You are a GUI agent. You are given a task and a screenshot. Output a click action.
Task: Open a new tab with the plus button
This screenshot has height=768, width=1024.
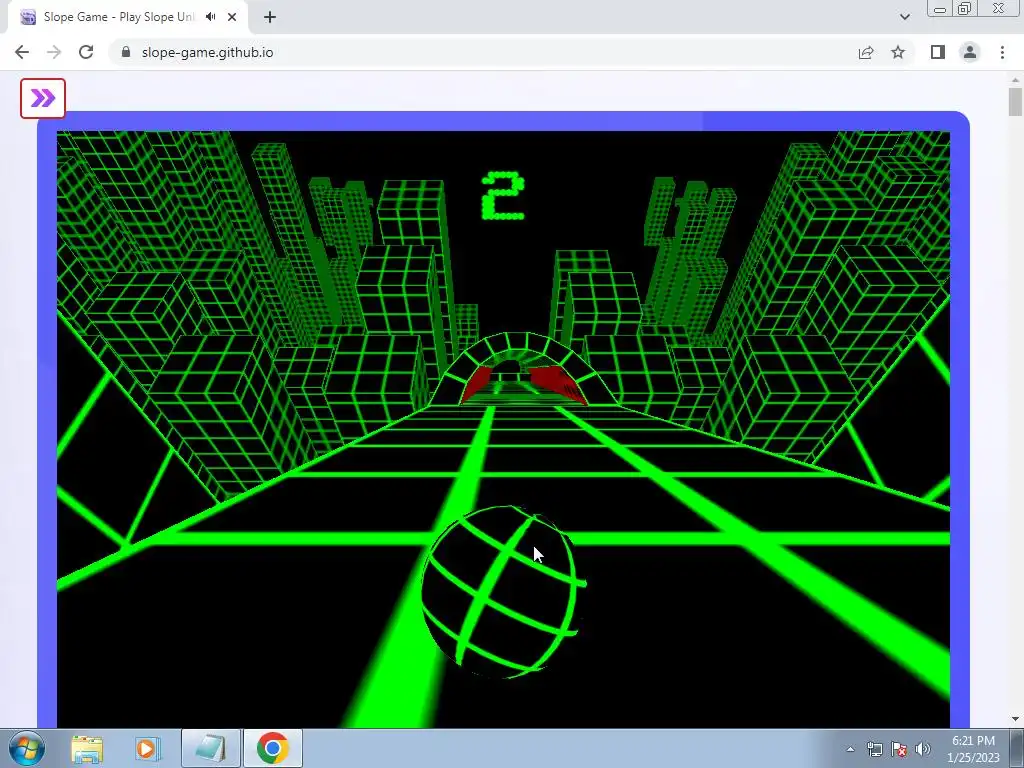pyautogui.click(x=270, y=17)
